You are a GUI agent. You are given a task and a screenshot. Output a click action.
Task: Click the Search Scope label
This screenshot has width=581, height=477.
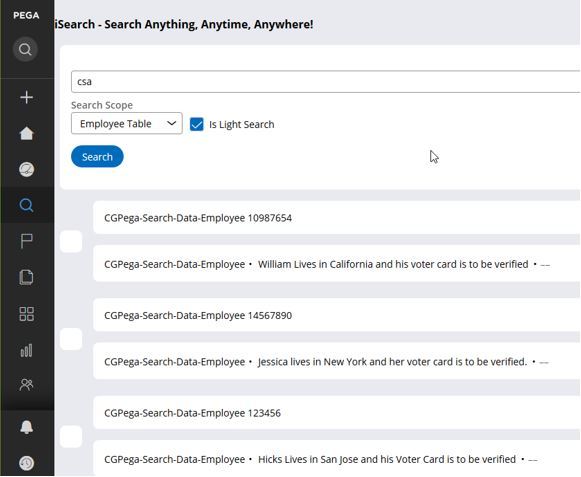pyautogui.click(x=102, y=105)
